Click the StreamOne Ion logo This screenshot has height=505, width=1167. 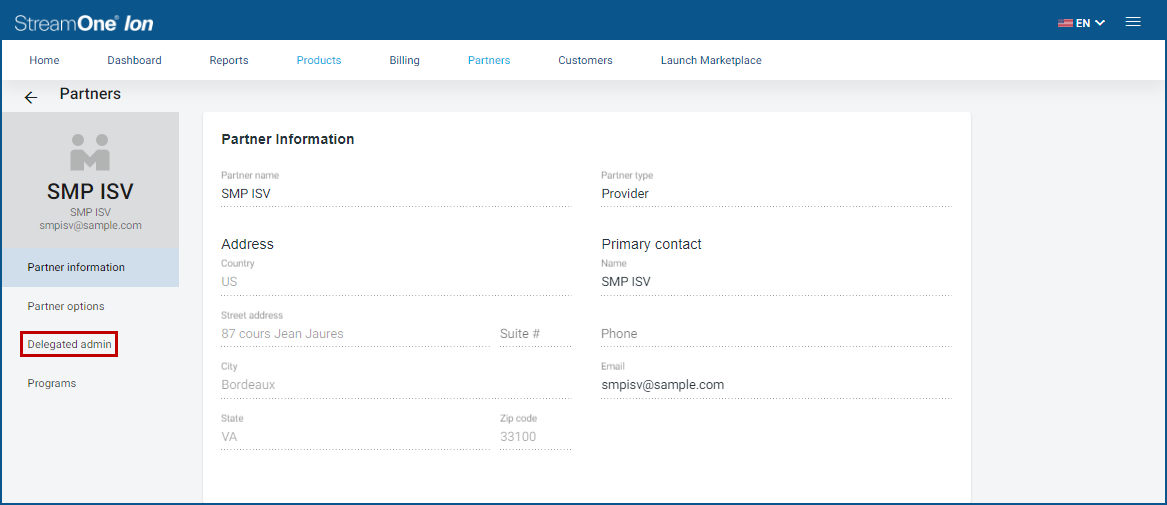(84, 23)
